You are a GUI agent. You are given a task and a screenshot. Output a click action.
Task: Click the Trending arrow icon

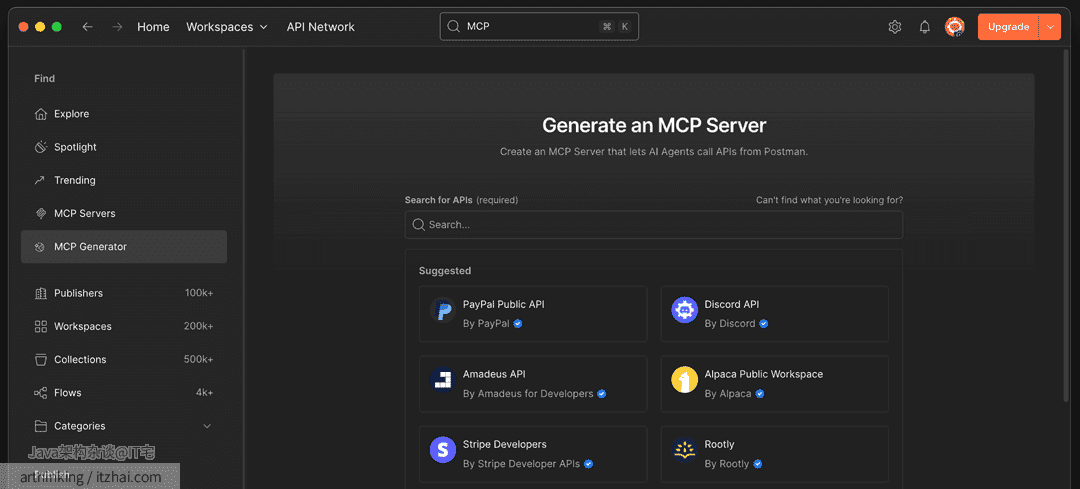40,180
